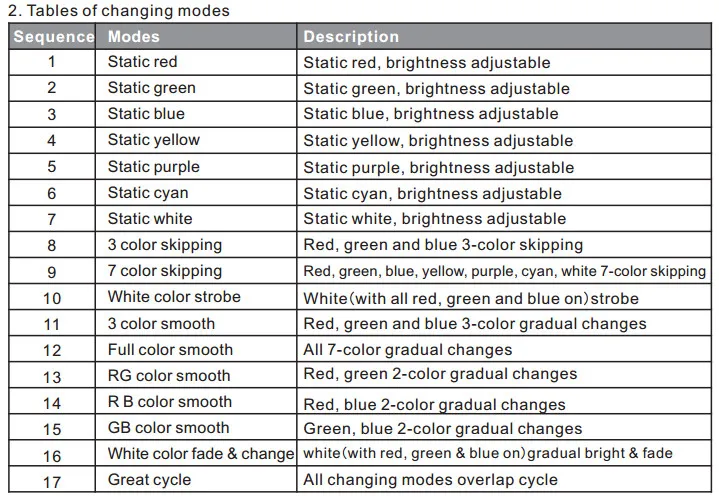Image resolution: width=719 pixels, height=497 pixels.
Task: Click the Description column header
Action: [x=504, y=36]
